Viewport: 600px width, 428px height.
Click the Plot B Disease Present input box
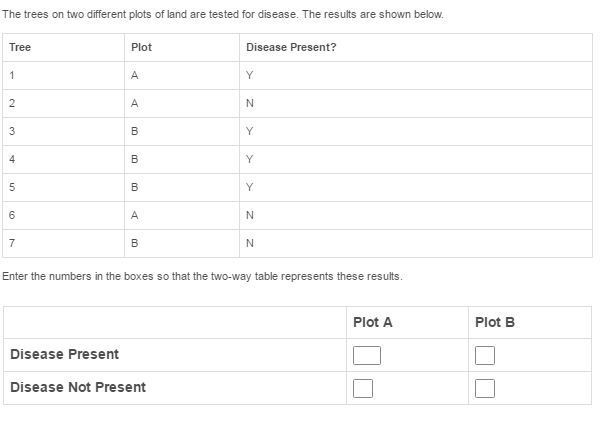485,355
